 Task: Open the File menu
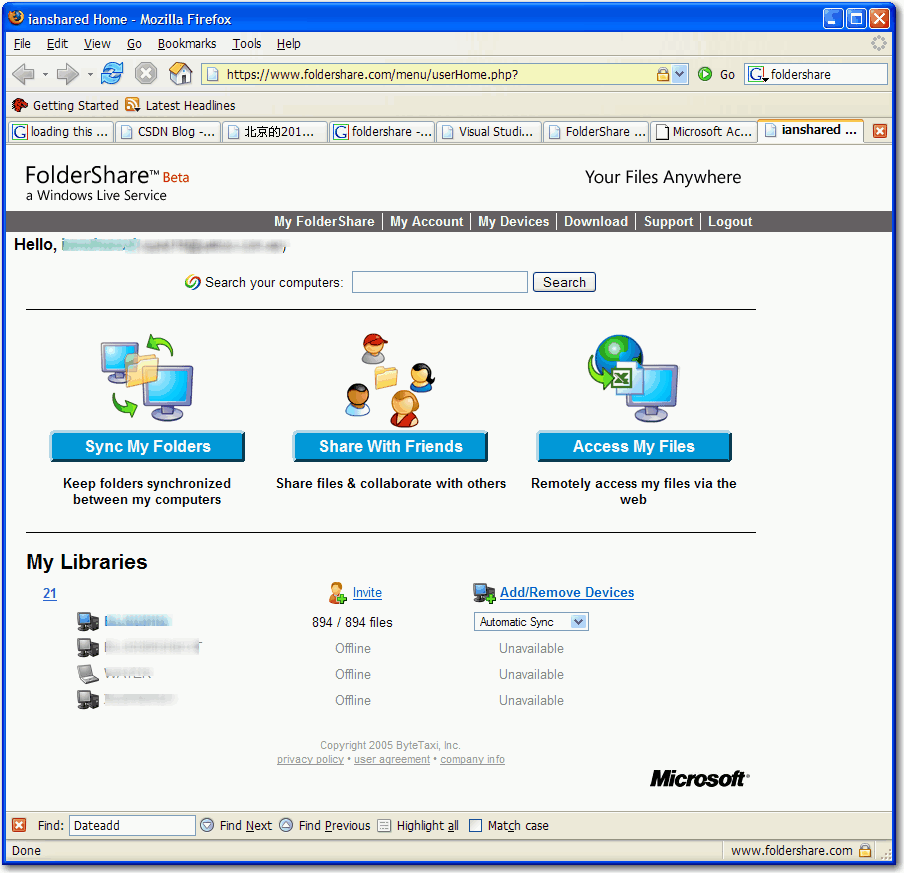coord(22,44)
